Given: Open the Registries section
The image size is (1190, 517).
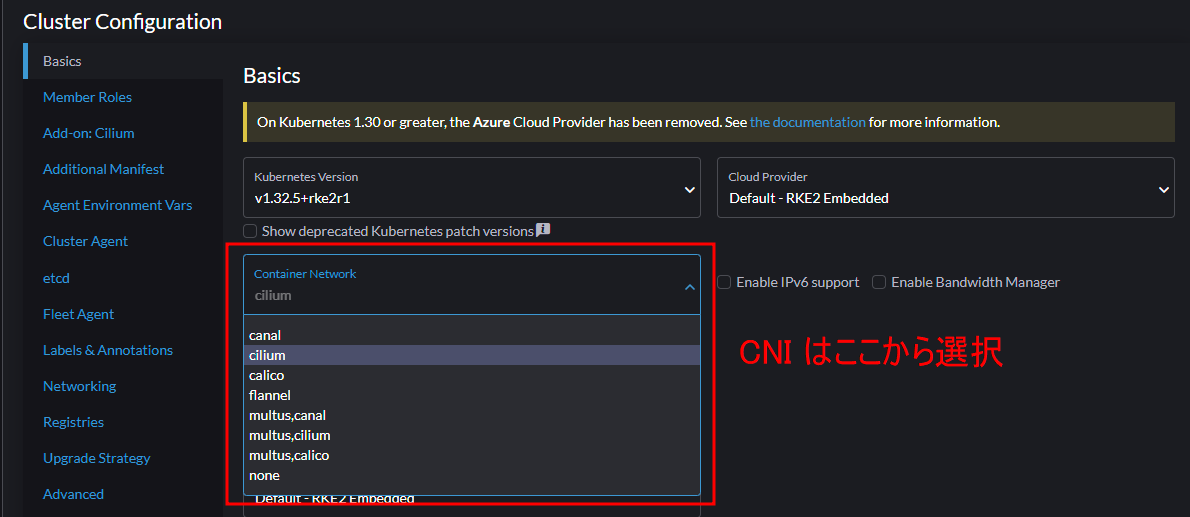Looking at the screenshot, I should point(74,422).
